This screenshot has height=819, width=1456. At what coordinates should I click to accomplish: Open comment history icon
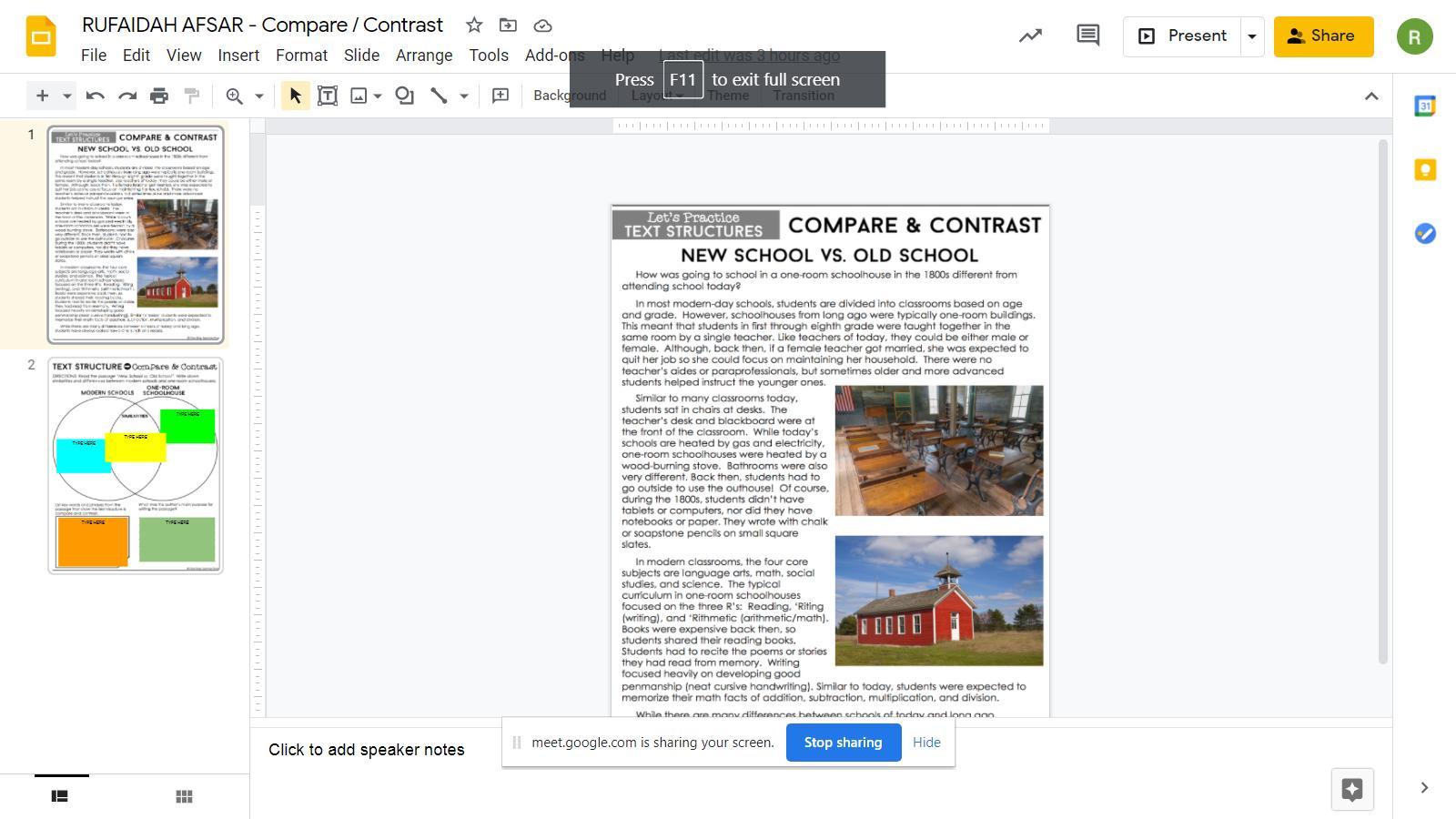tap(1087, 35)
